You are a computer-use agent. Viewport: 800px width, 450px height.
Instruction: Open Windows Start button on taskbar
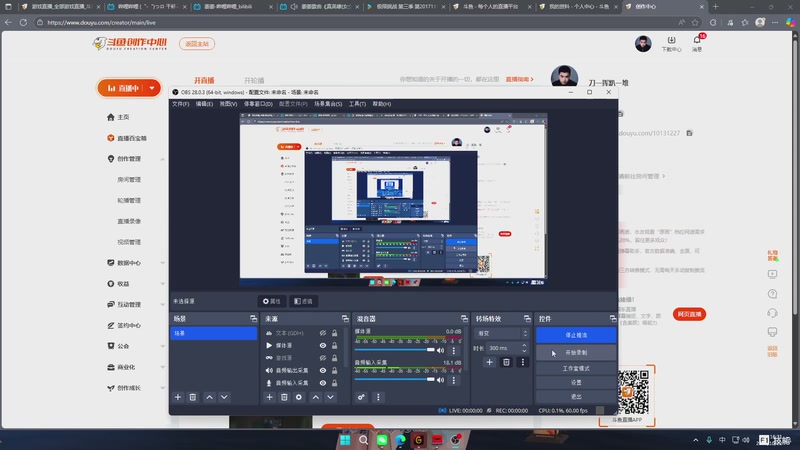pyautogui.click(x=345, y=440)
